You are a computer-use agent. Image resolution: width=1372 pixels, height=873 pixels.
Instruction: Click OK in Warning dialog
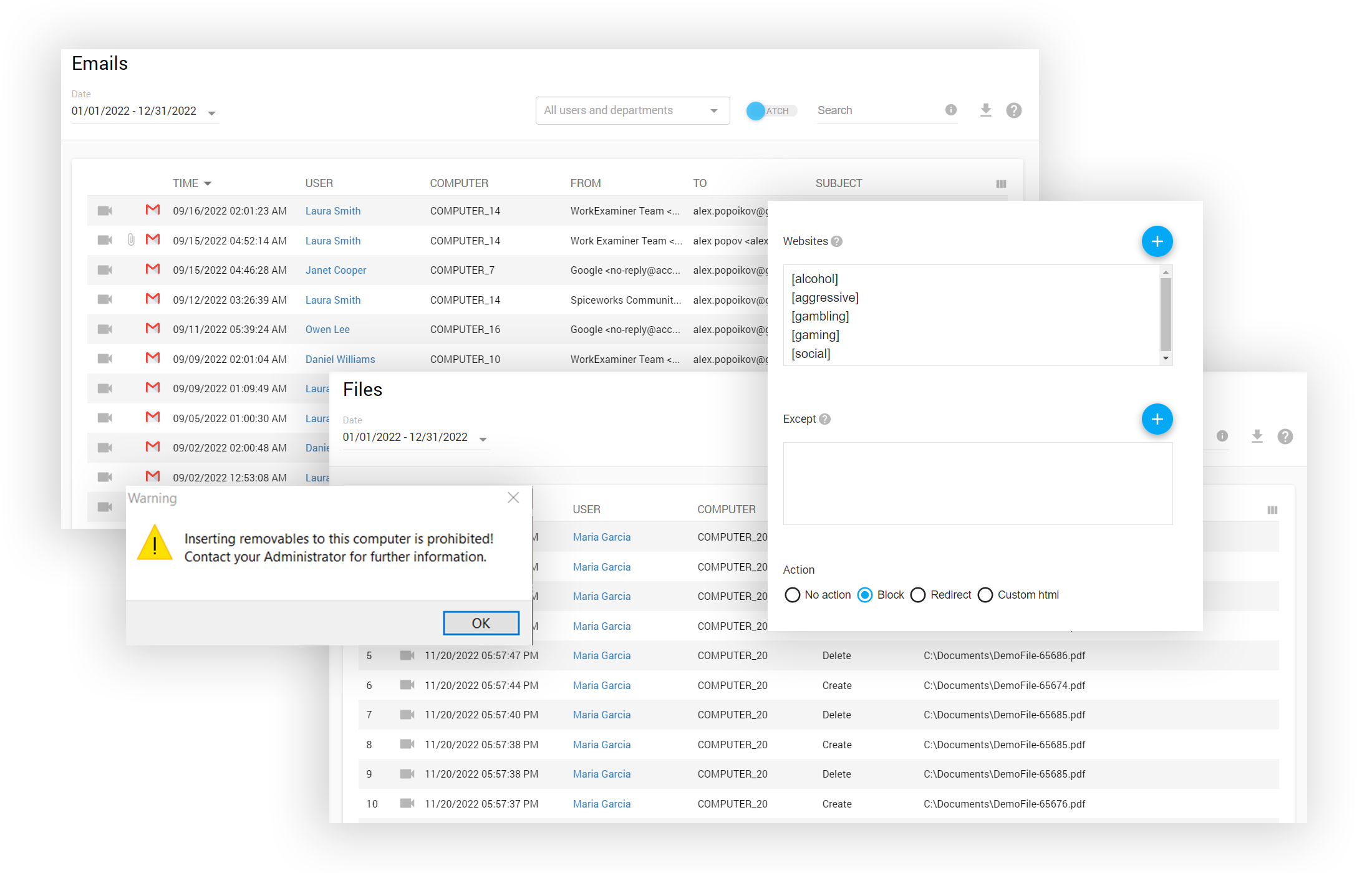(x=480, y=623)
